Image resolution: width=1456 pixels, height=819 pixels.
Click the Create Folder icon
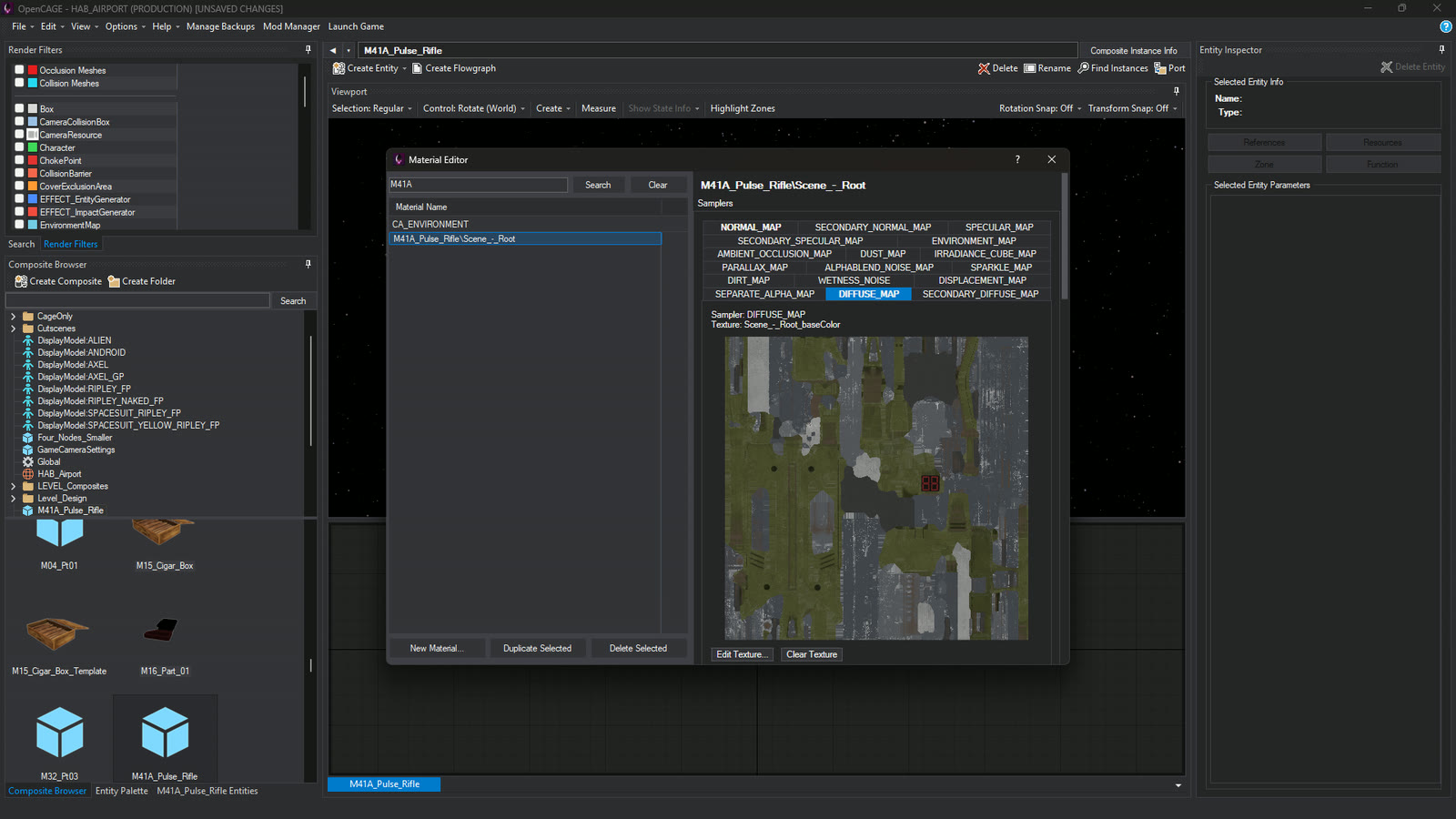pos(114,281)
